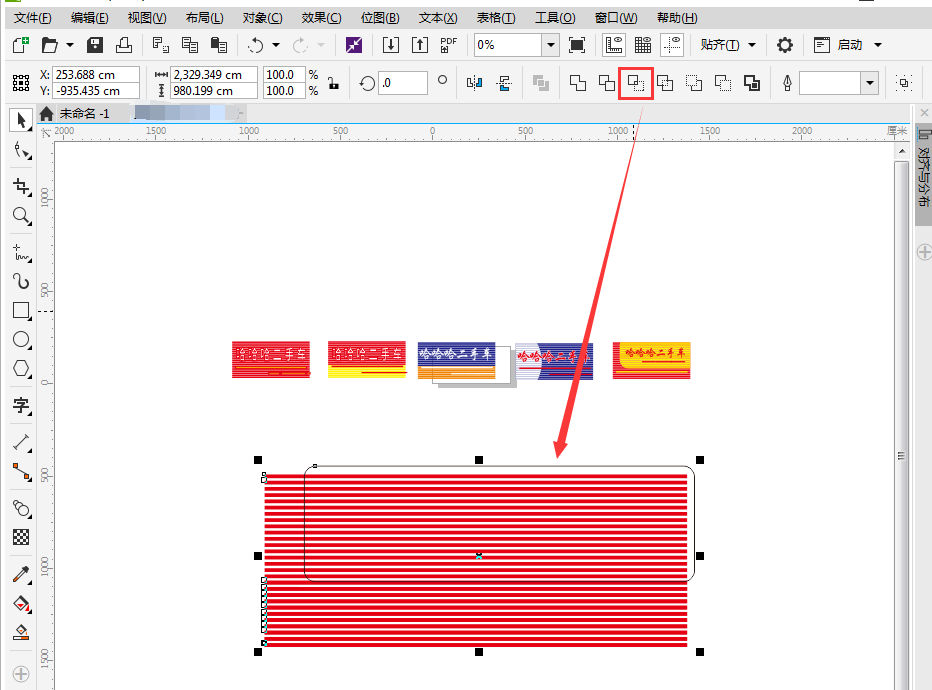Viewport: 932px width, 690px height.
Task: Select the Transparency checkerboard tool
Action: (x=21, y=537)
